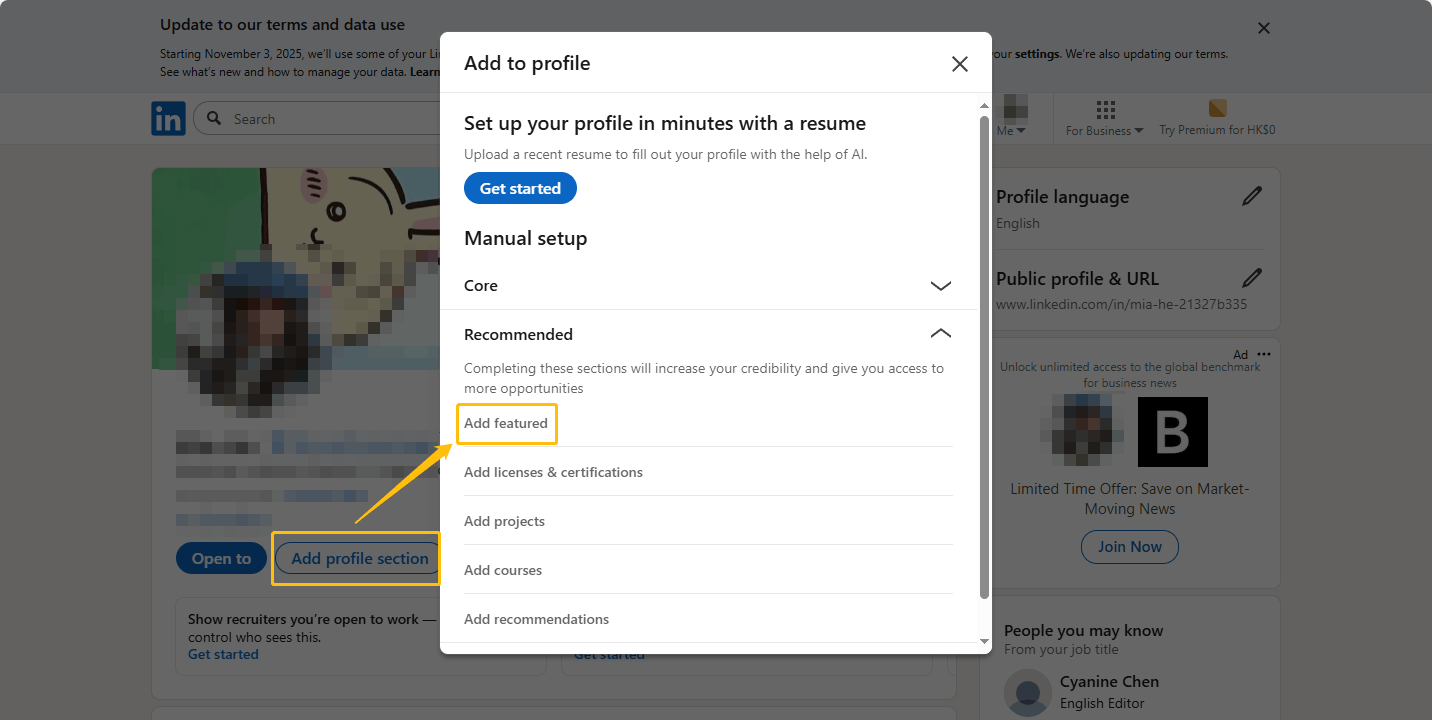Close the Add to profile dialog

point(959,64)
